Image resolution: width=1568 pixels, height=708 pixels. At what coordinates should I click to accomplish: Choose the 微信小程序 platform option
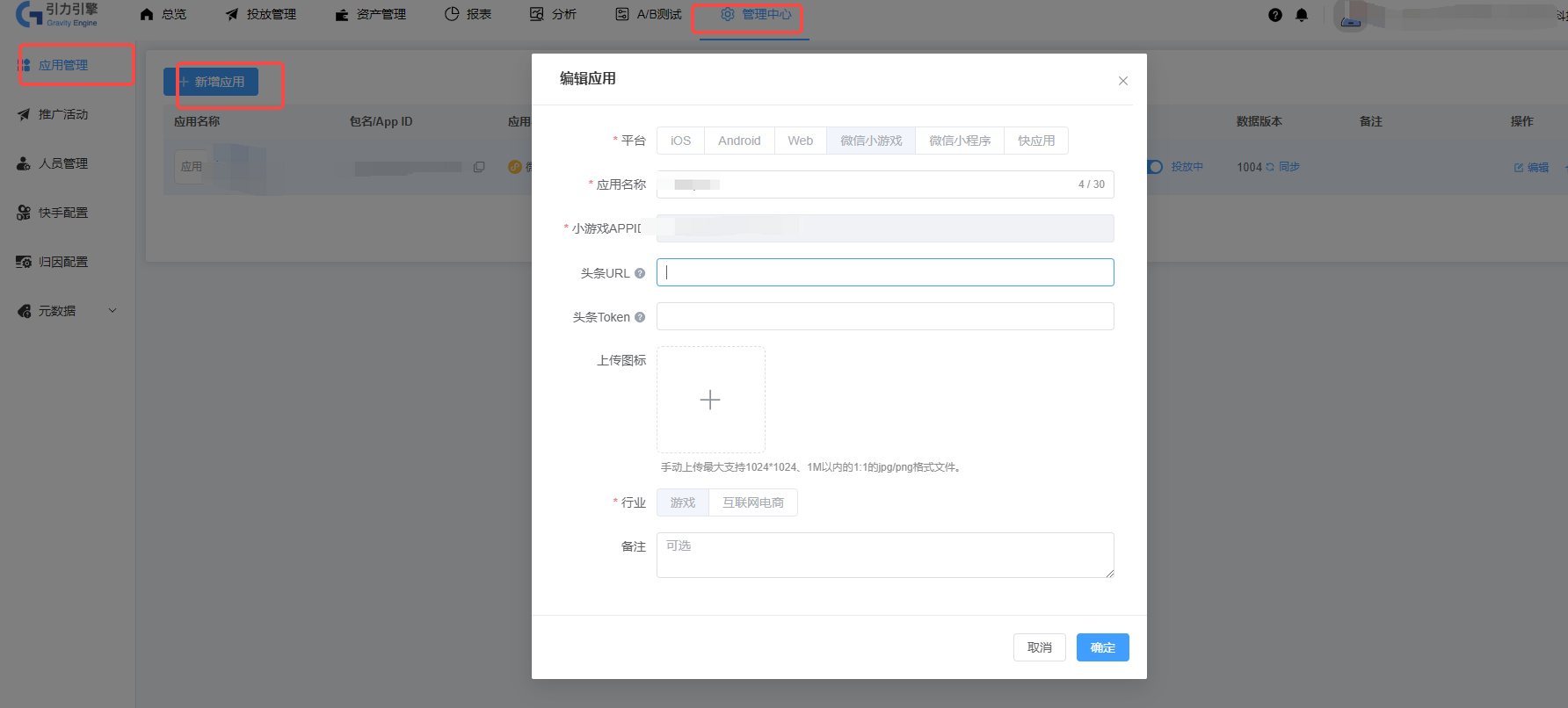tap(959, 141)
